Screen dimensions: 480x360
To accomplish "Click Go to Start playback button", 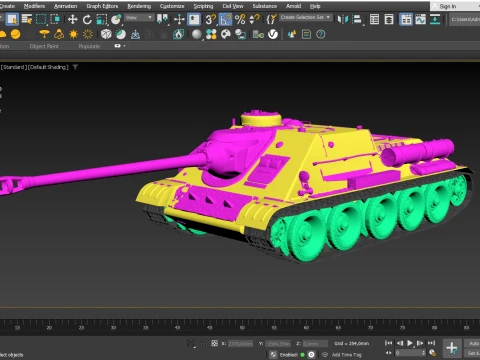I will 388,343.
